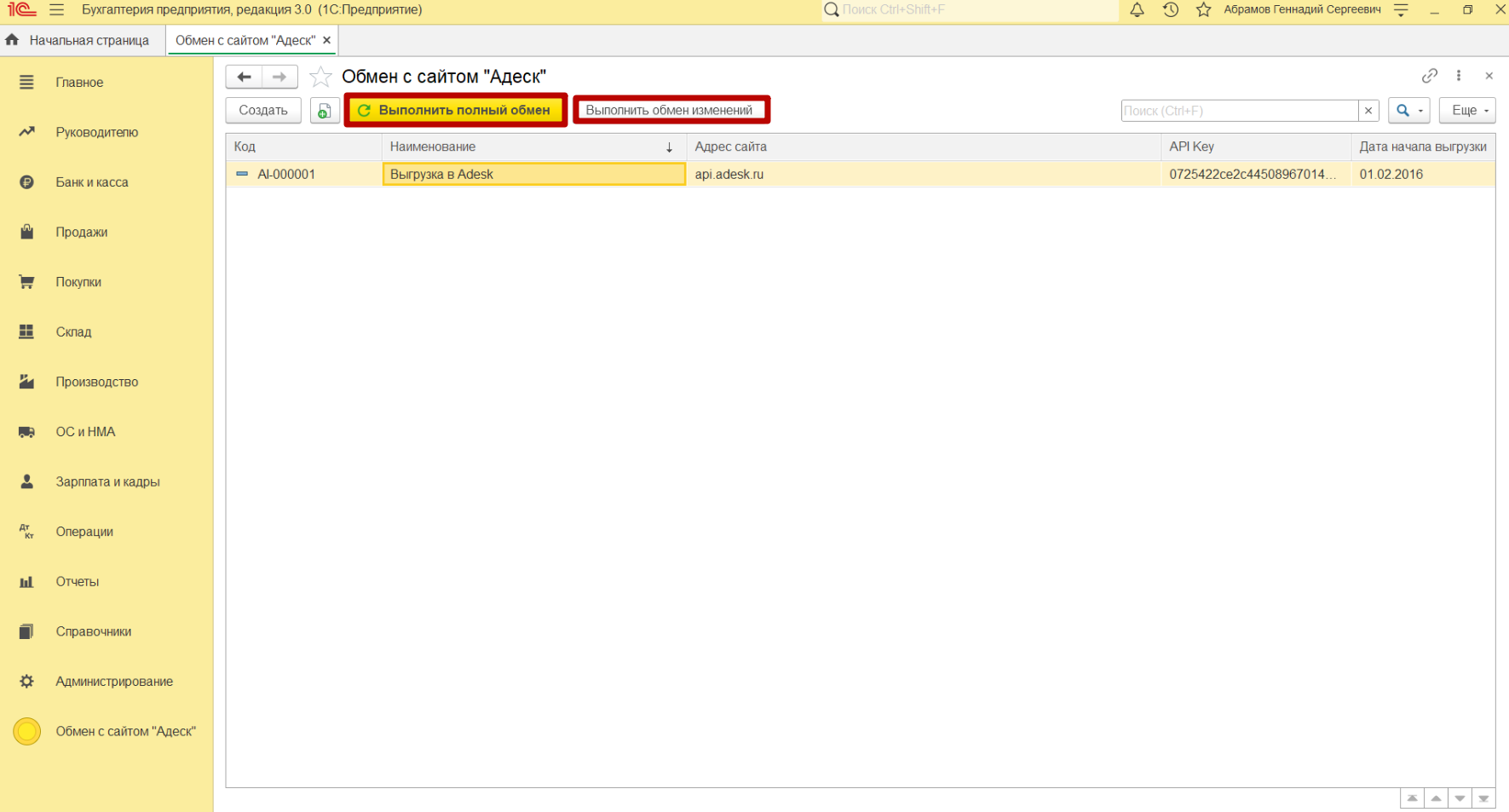Screen dimensions: 1509x812
Task: Open favorites star in title bar
Action: pyautogui.click(x=1203, y=10)
